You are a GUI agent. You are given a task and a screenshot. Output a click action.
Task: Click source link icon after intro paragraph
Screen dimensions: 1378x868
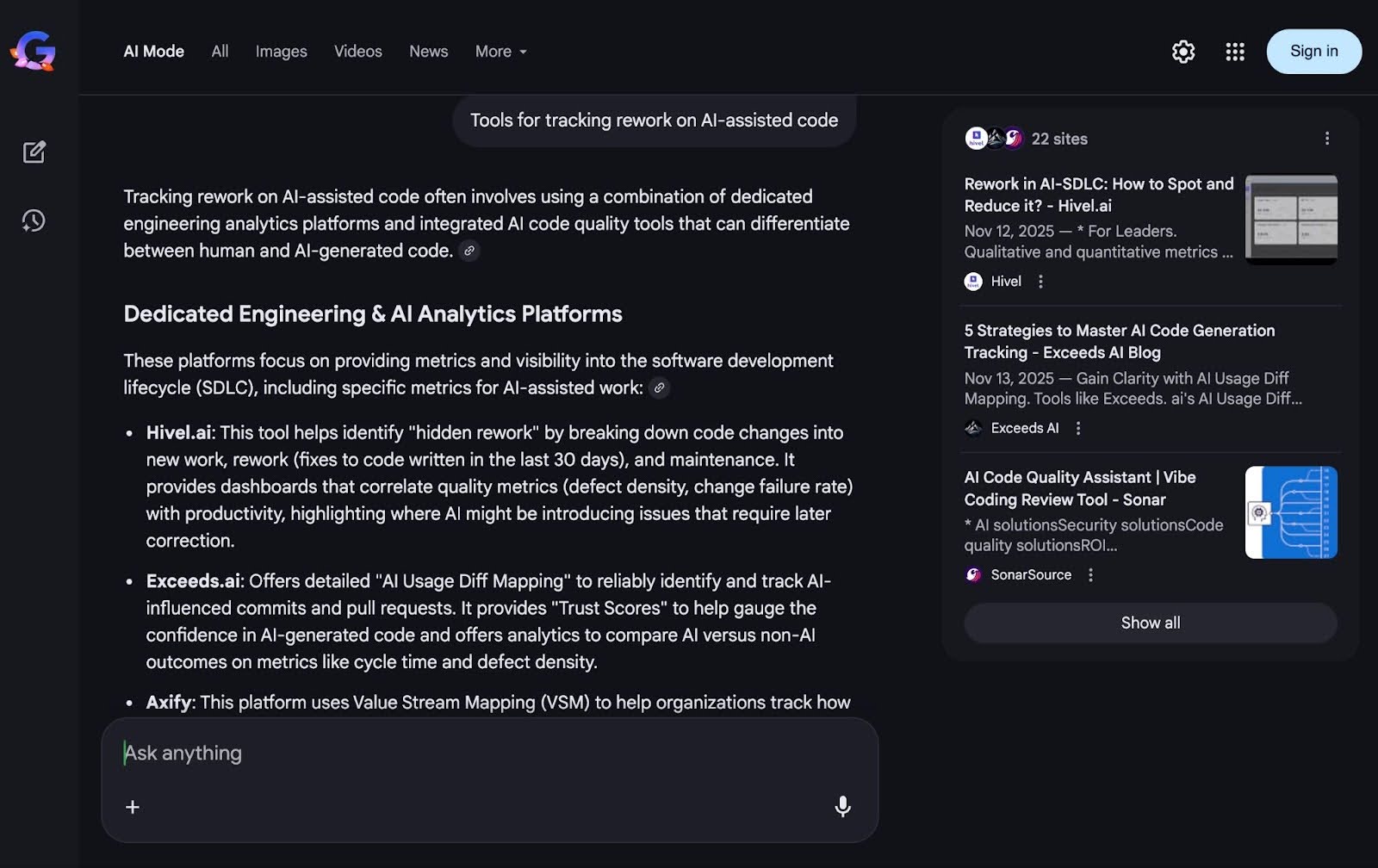point(469,251)
